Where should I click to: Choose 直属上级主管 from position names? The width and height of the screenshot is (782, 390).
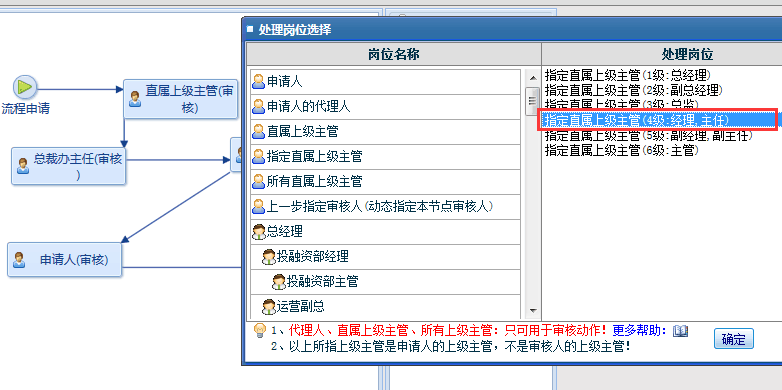coord(385,132)
